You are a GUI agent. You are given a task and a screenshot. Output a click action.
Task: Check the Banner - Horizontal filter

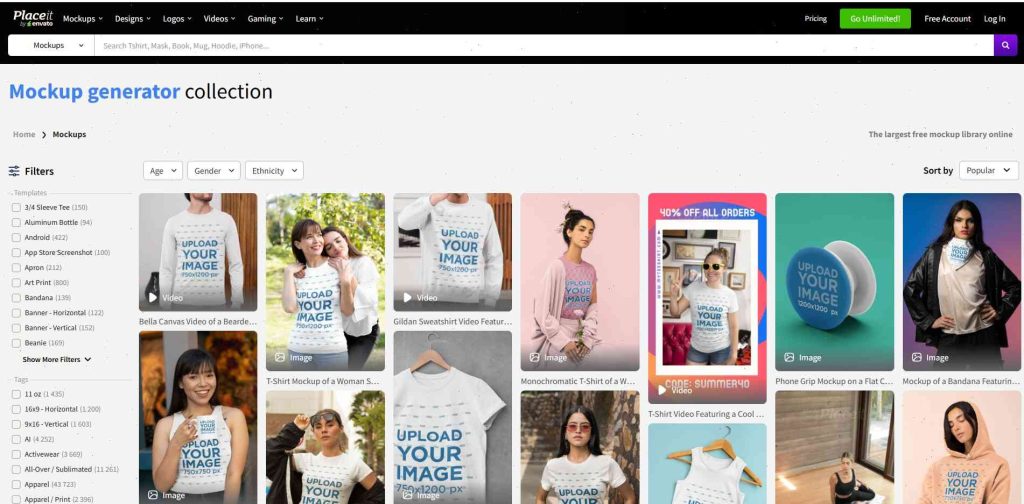[16, 313]
